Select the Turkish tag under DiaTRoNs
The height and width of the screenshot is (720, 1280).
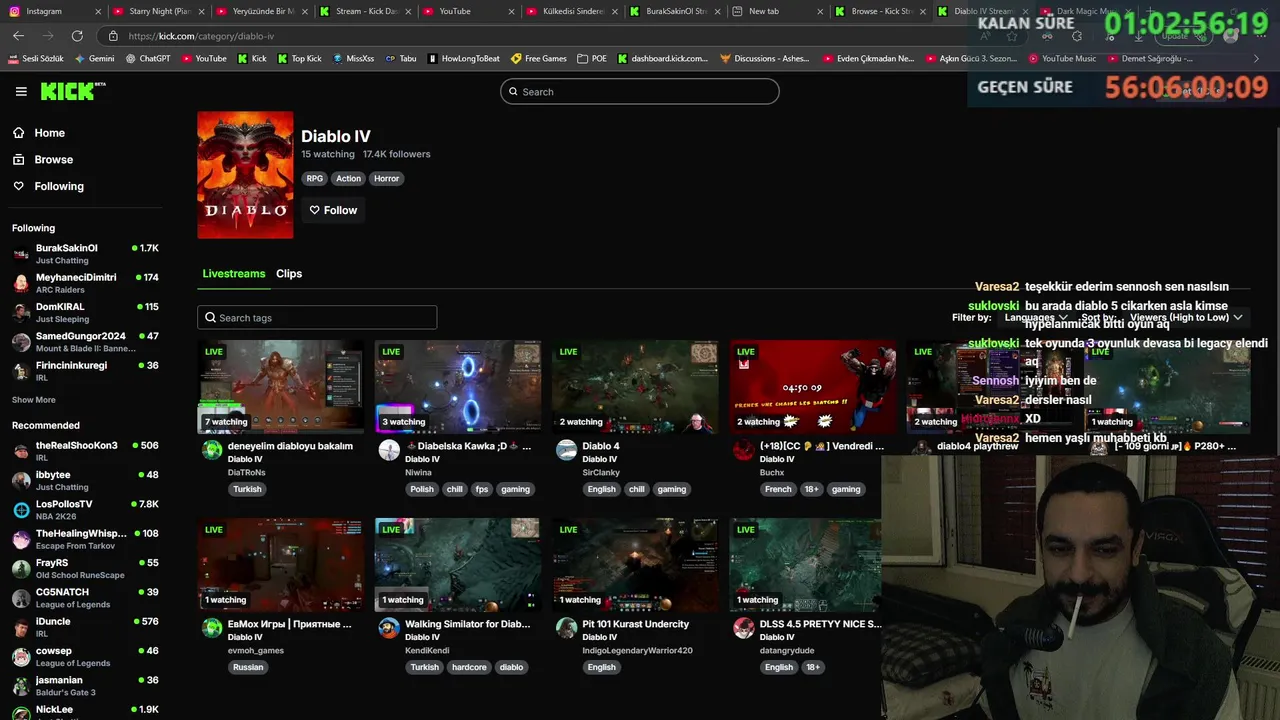pyautogui.click(x=247, y=490)
